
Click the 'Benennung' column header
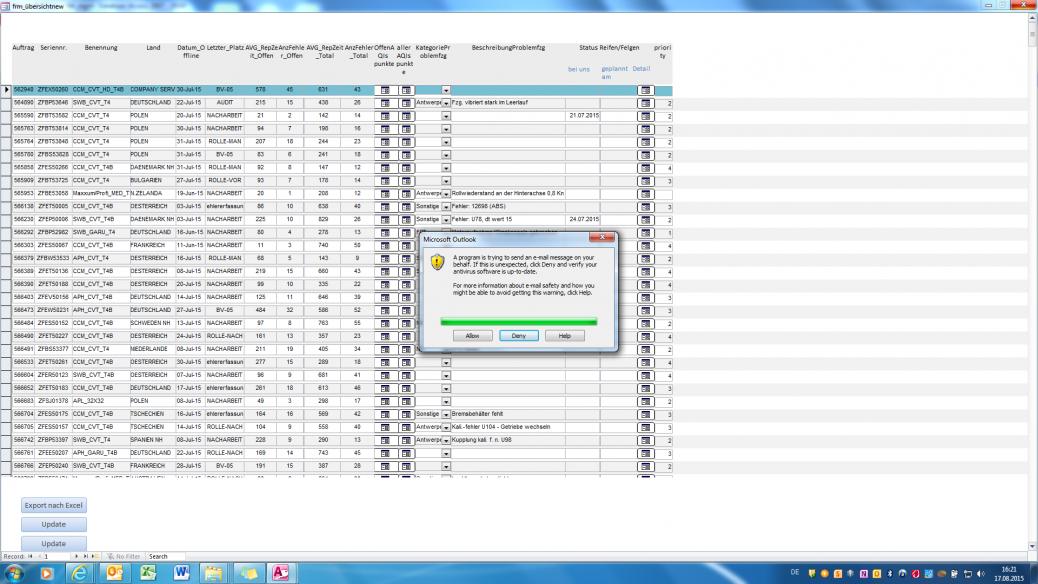(x=101, y=48)
